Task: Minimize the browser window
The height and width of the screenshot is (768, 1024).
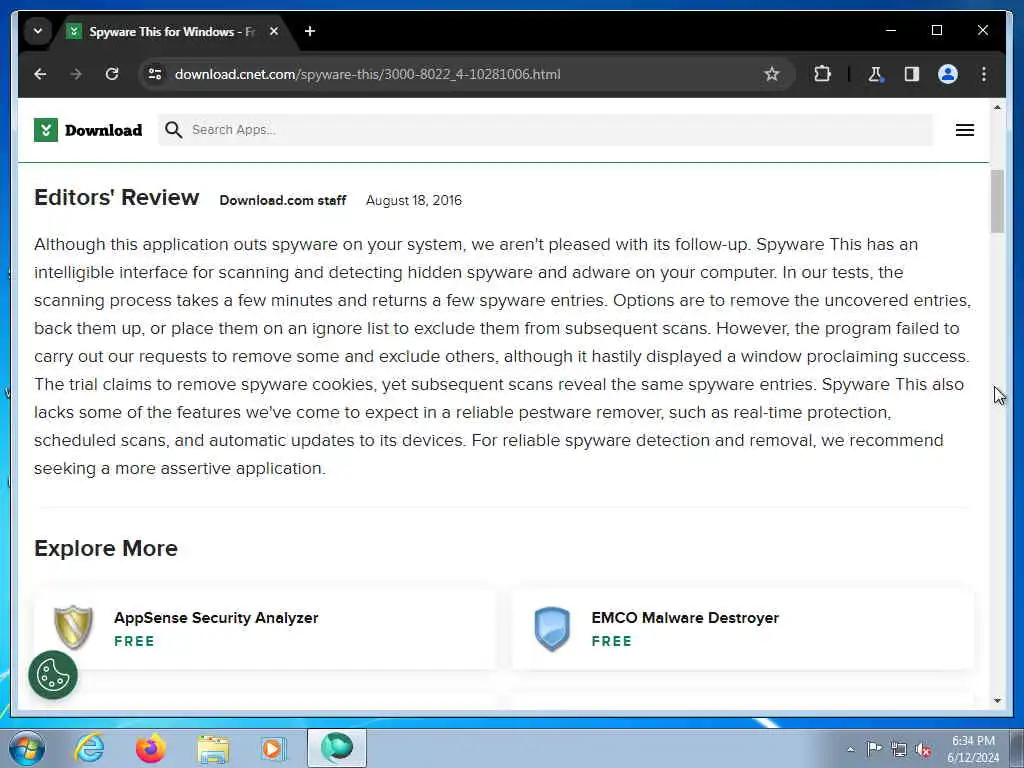Action: point(891,30)
